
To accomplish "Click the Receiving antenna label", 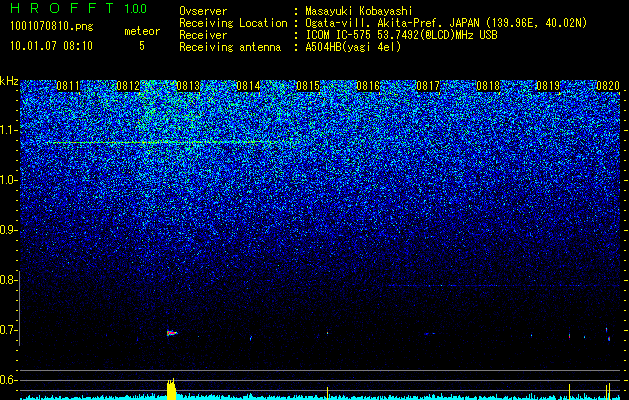I will [230, 47].
